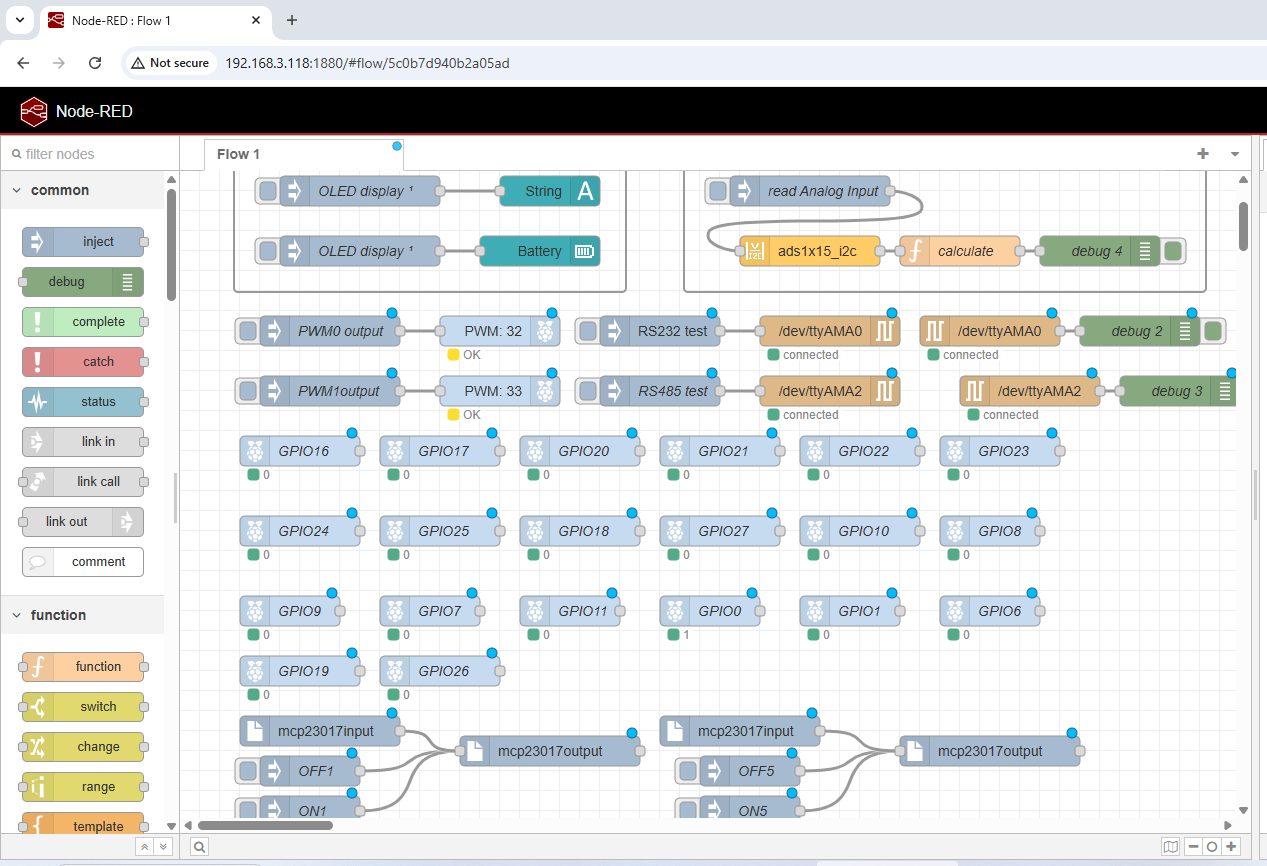Reset the canvas zoom level
Viewport: 1267px width, 866px height.
point(1212,847)
